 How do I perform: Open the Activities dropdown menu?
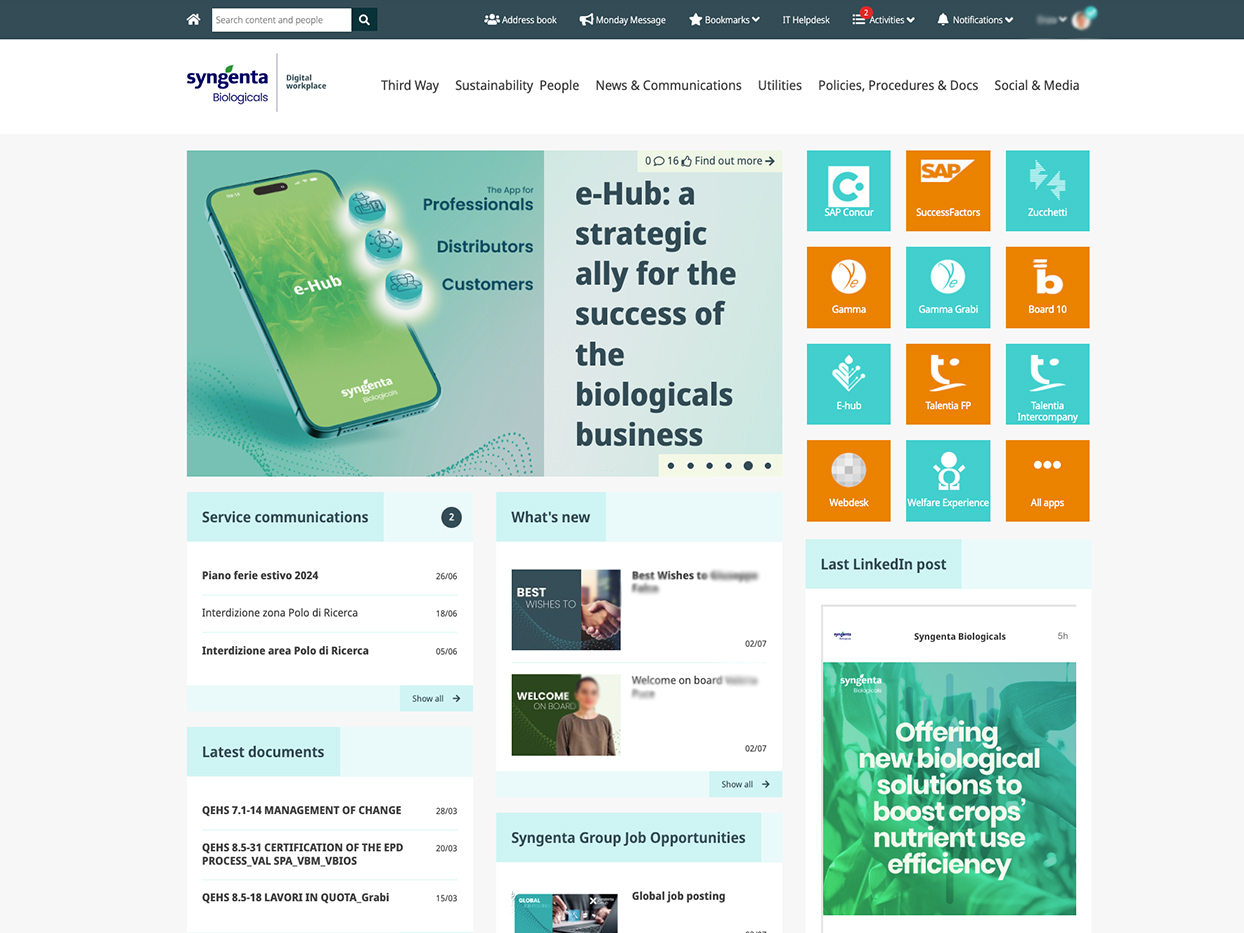(x=883, y=19)
